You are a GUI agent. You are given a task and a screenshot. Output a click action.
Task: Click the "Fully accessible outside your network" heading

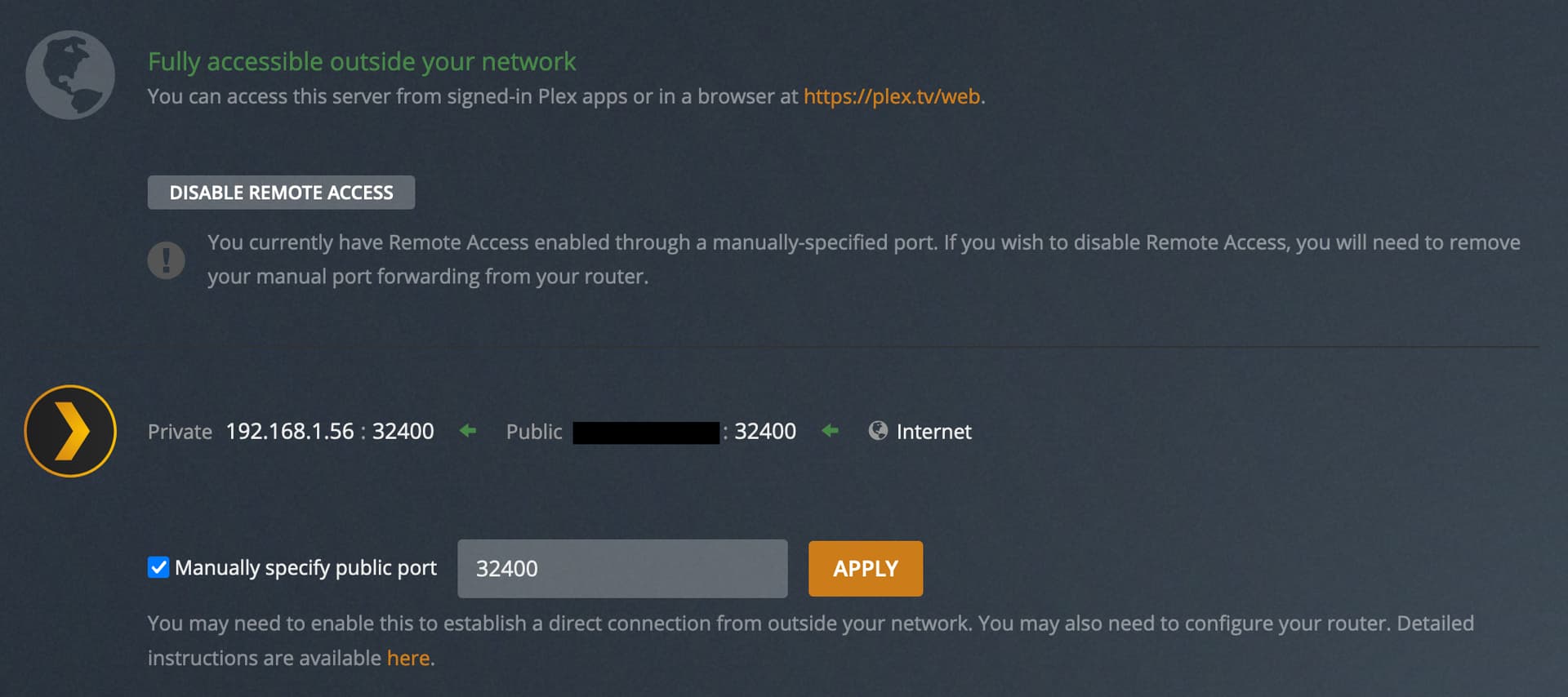pyautogui.click(x=362, y=62)
